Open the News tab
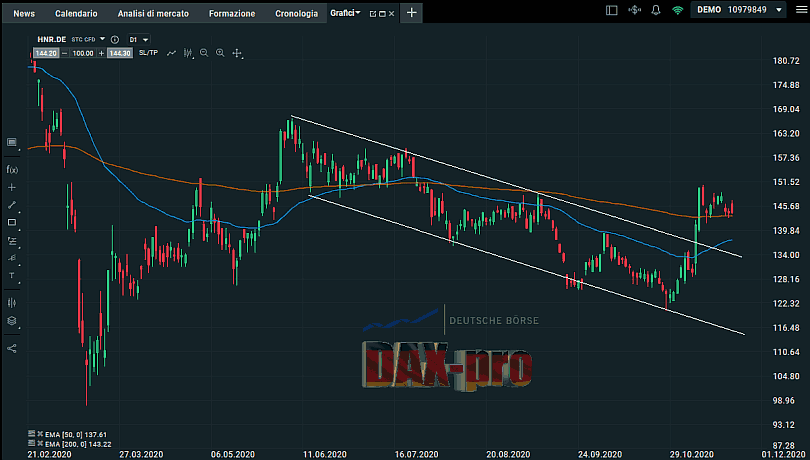 pyautogui.click(x=24, y=13)
